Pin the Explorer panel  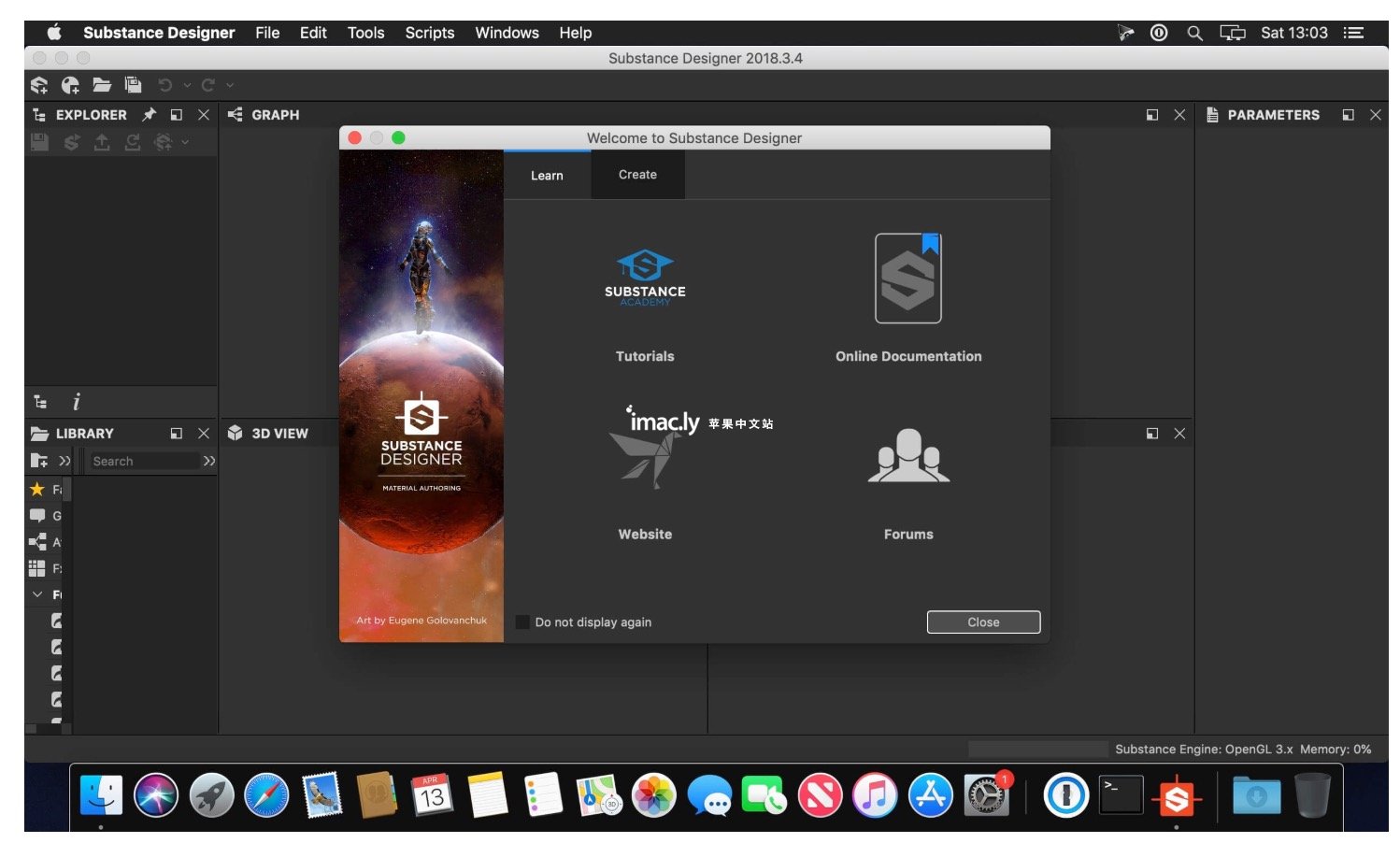[x=149, y=115]
